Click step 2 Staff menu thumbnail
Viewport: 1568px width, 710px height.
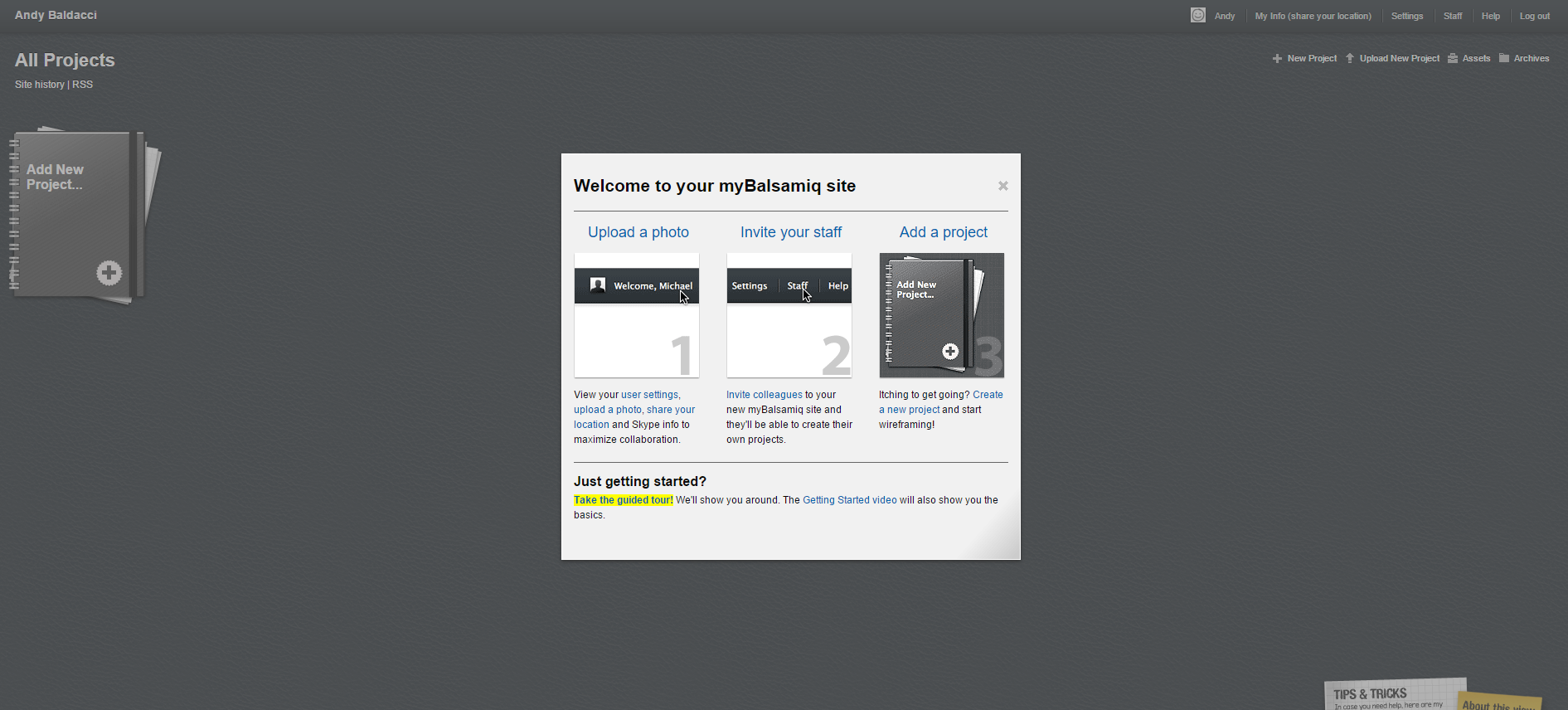(x=789, y=315)
